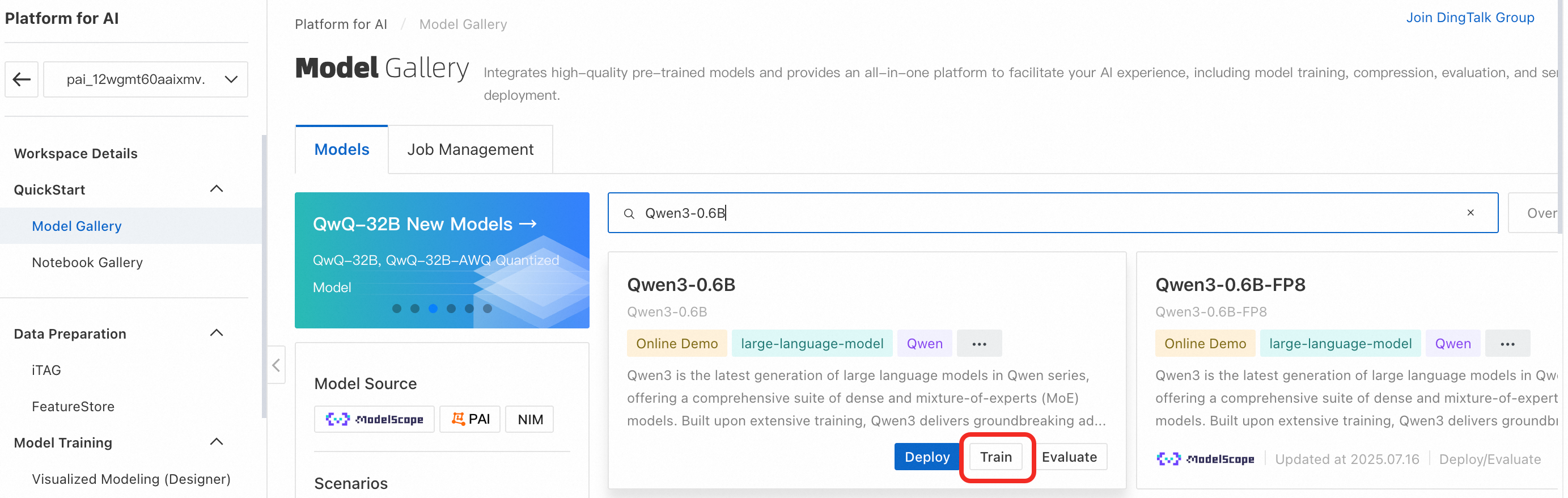
Task: Click the sidebar vertical scrollbar
Action: coord(264,277)
